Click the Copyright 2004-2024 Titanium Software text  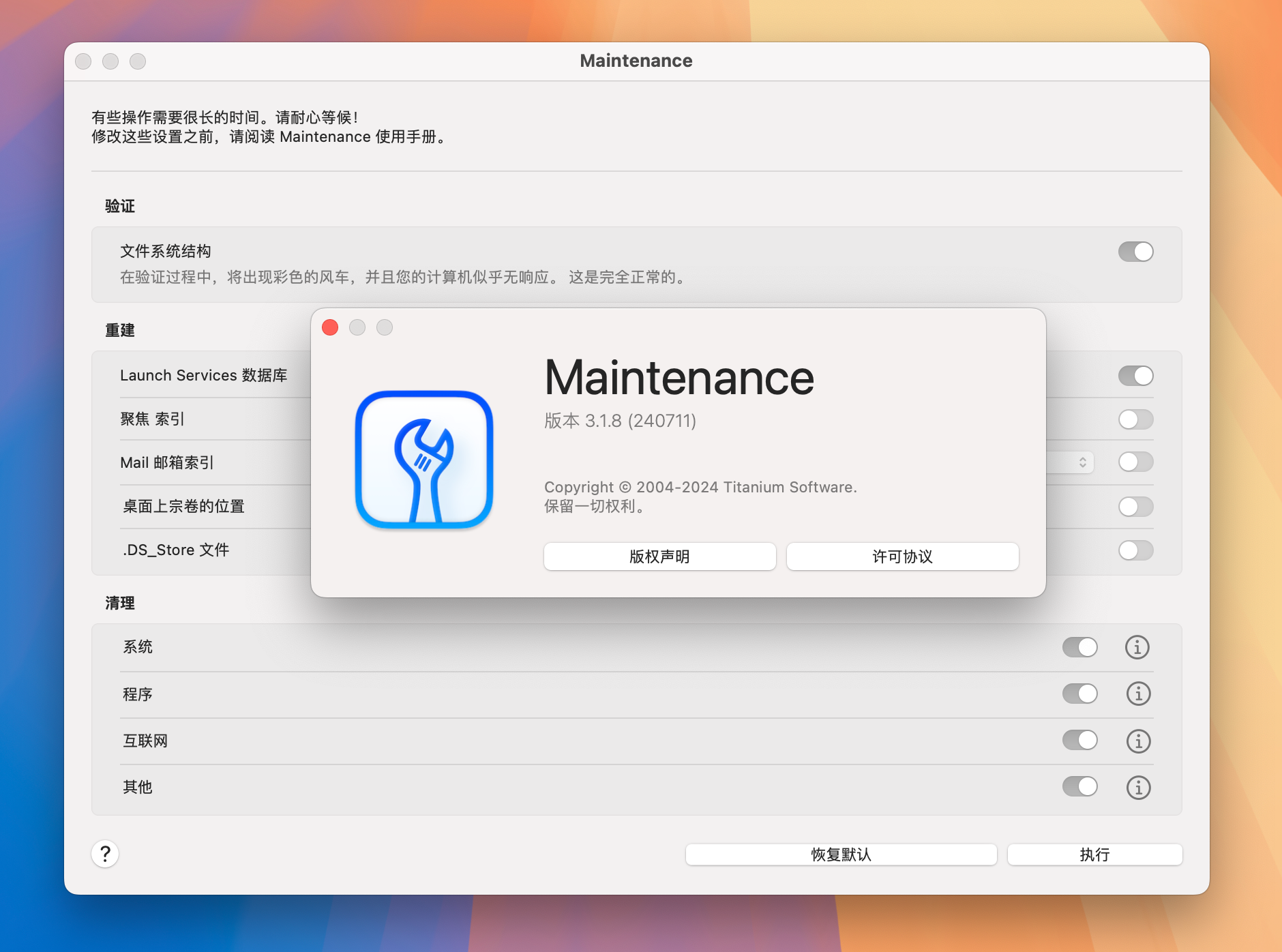[x=700, y=487]
